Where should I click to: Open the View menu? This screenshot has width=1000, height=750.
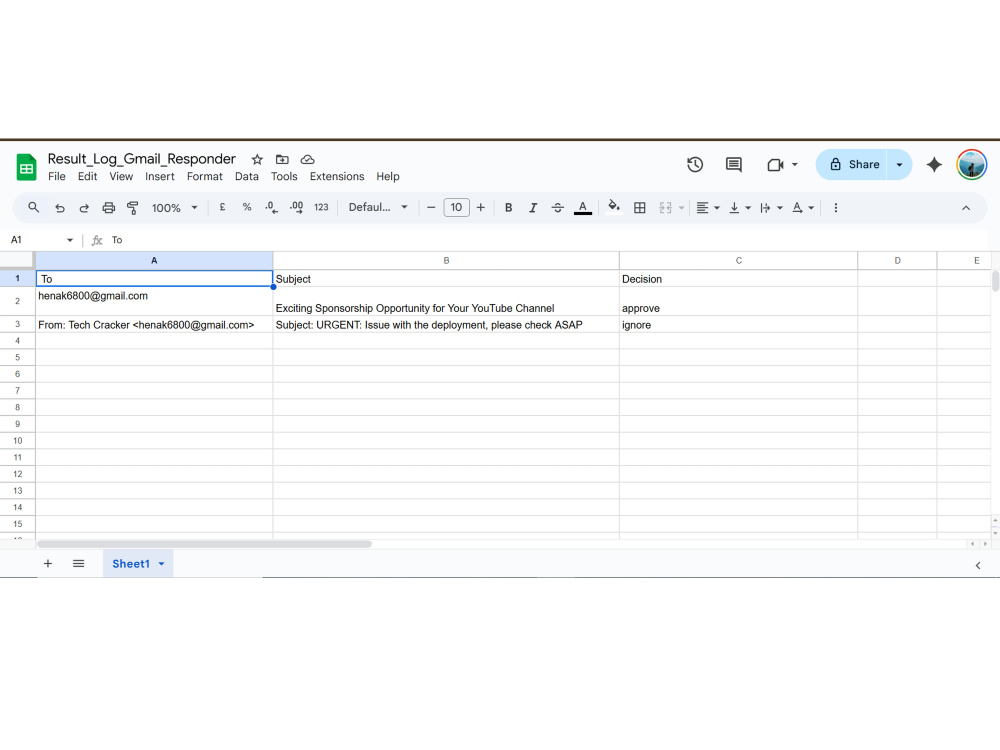pos(121,177)
